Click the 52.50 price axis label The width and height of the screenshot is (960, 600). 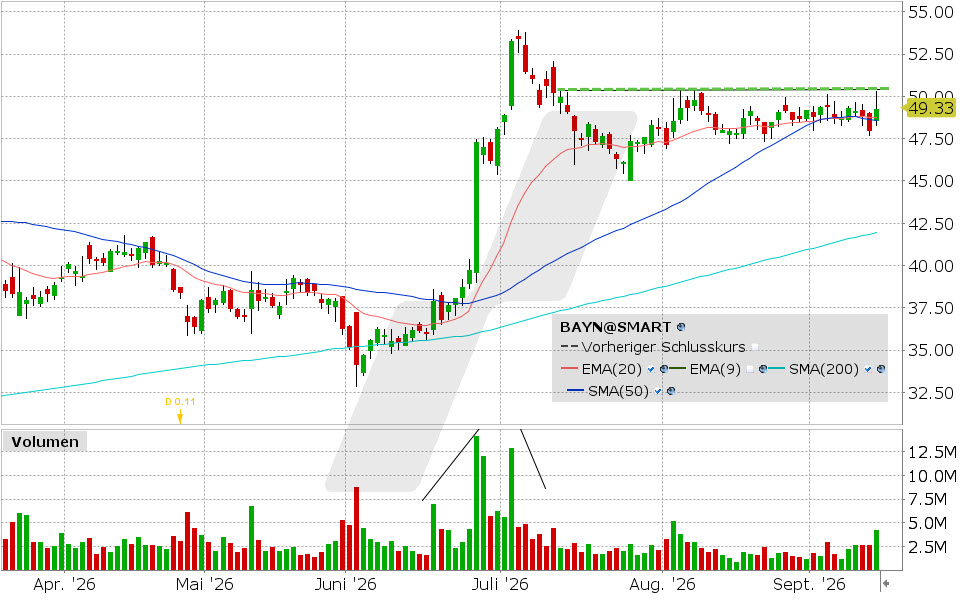931,54
